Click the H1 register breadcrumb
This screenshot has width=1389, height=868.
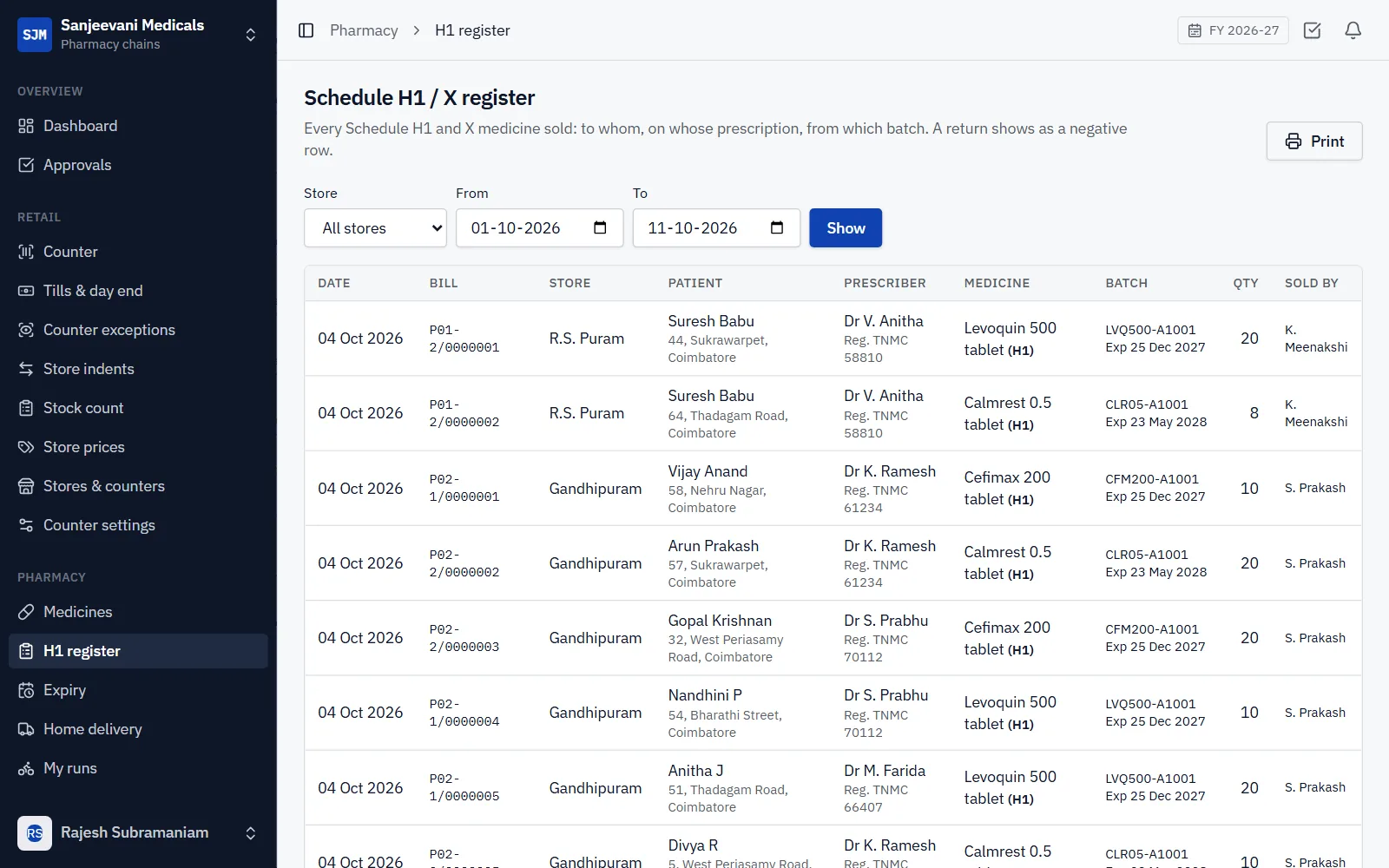pos(472,30)
